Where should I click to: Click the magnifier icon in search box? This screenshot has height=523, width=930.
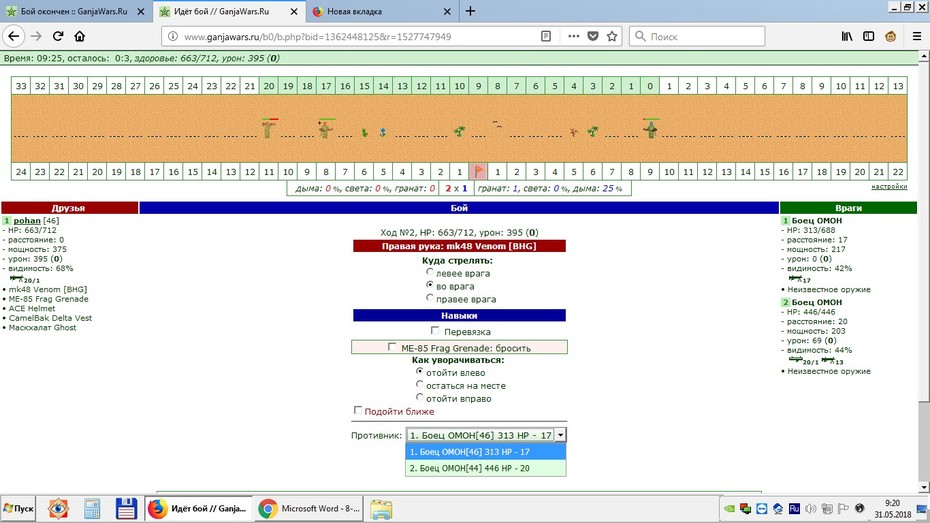pyautogui.click(x=641, y=36)
